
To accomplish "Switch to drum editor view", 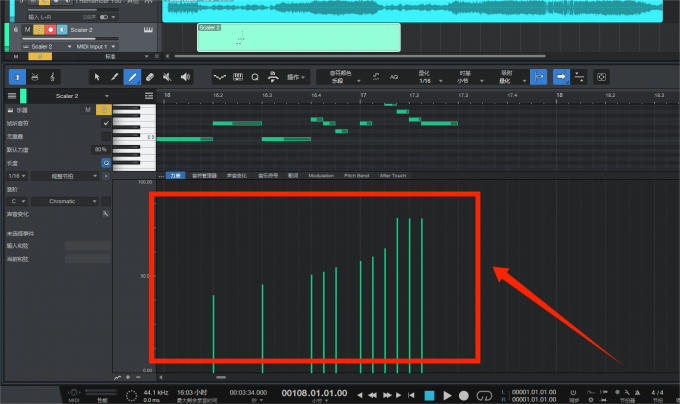I will point(37,76).
